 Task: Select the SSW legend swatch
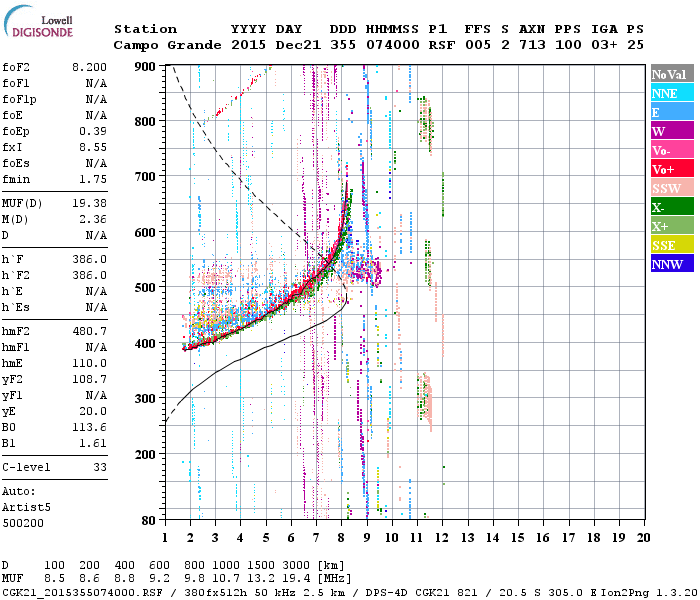[x=672, y=188]
